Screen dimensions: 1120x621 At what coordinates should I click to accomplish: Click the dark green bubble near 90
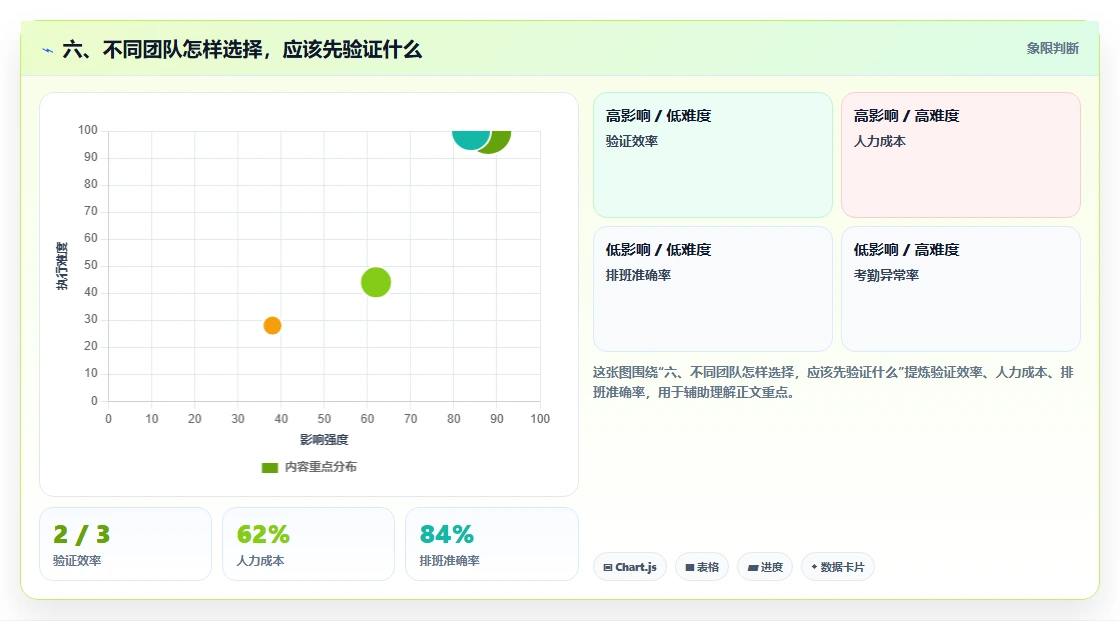(x=499, y=141)
